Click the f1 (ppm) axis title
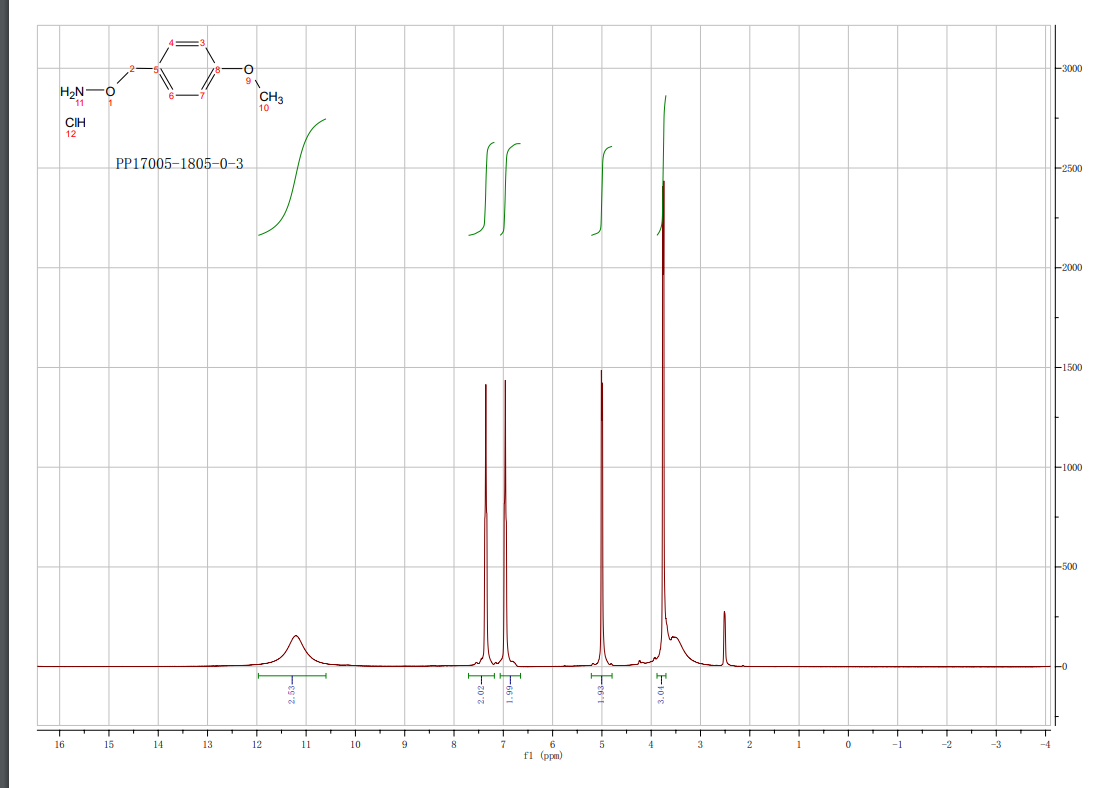This screenshot has width=1119, height=788. coord(544,756)
